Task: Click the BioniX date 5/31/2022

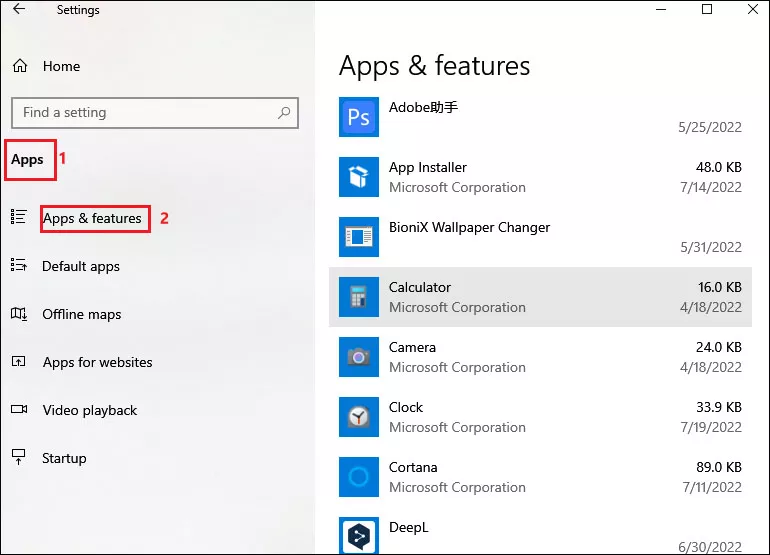Action: [711, 248]
